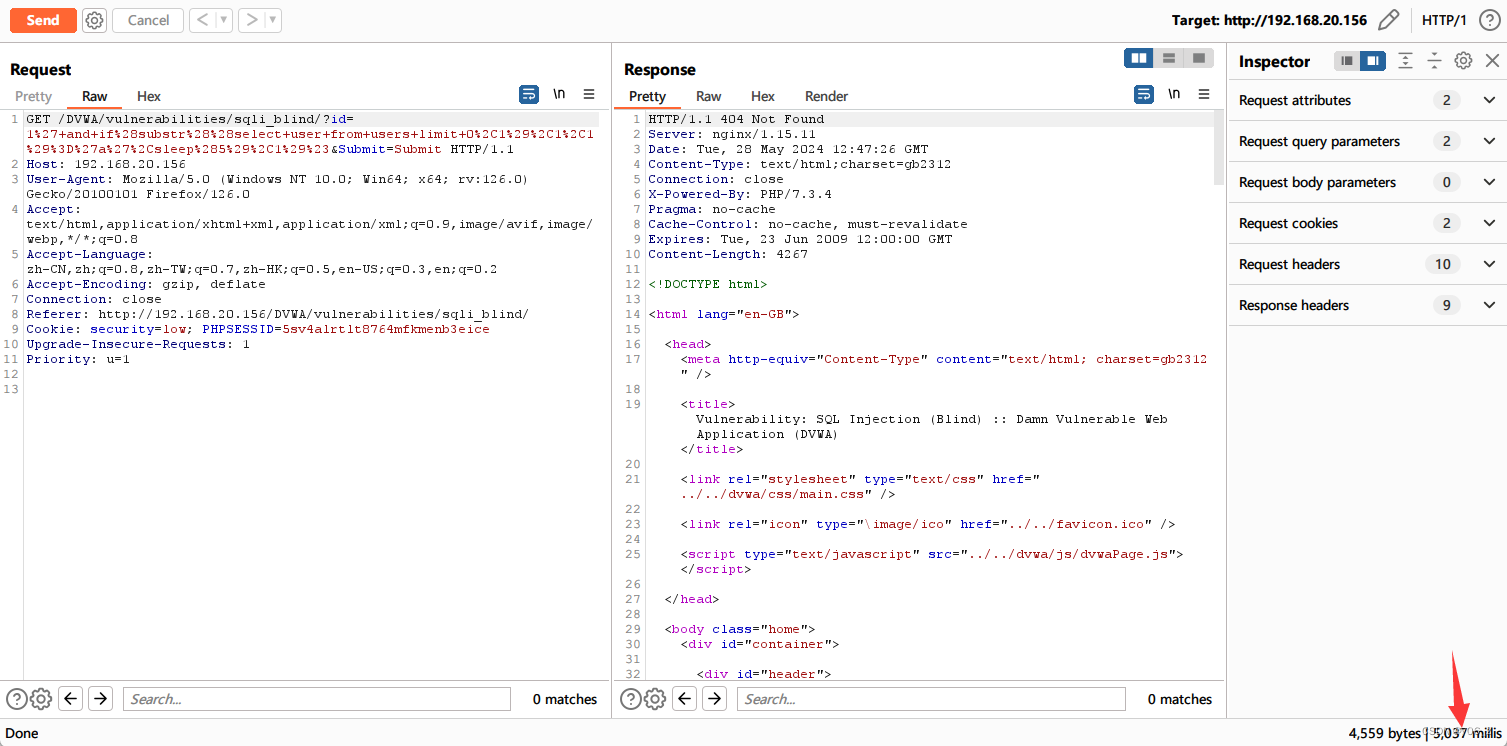Open back-history dropdown arrow

coord(224,20)
